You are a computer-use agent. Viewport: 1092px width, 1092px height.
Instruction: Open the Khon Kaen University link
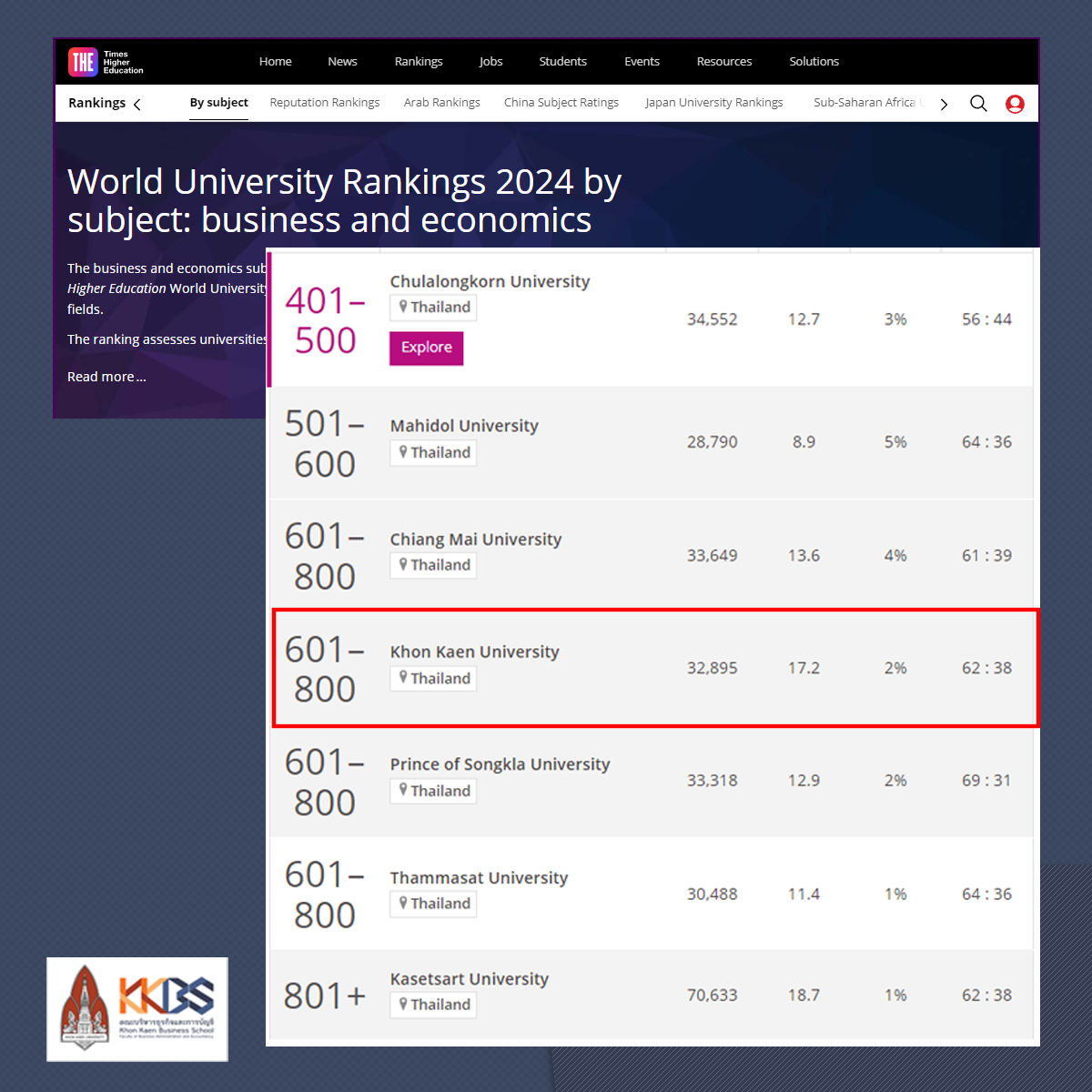[474, 652]
